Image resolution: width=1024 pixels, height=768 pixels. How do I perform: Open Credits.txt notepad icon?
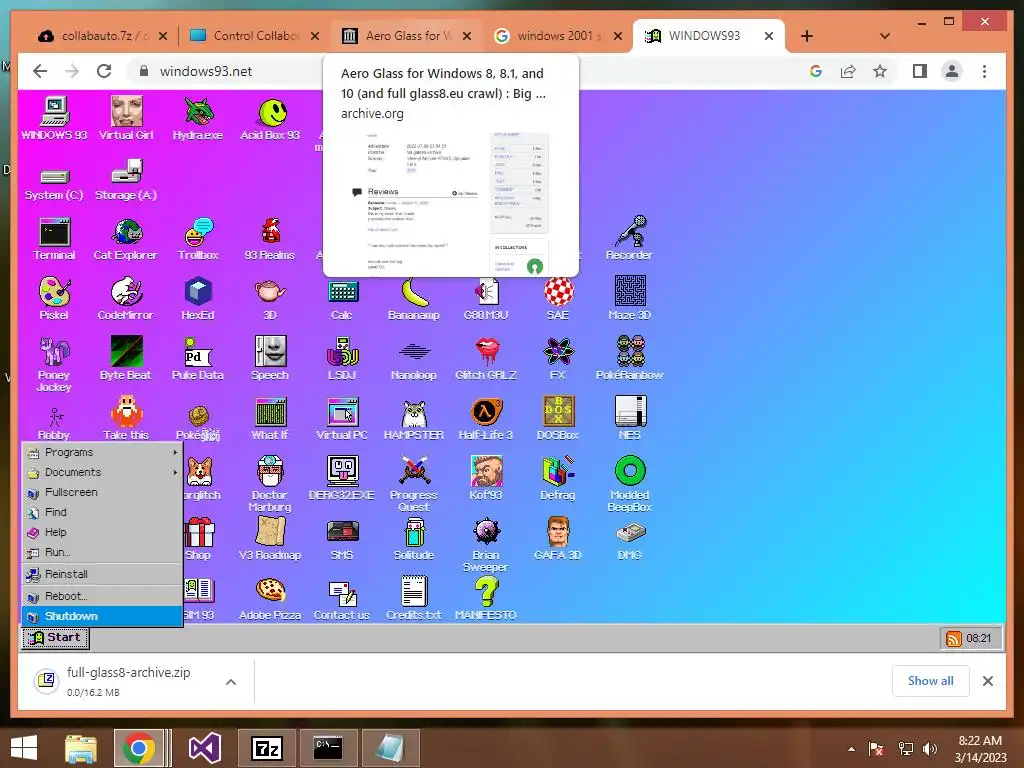coord(414,599)
